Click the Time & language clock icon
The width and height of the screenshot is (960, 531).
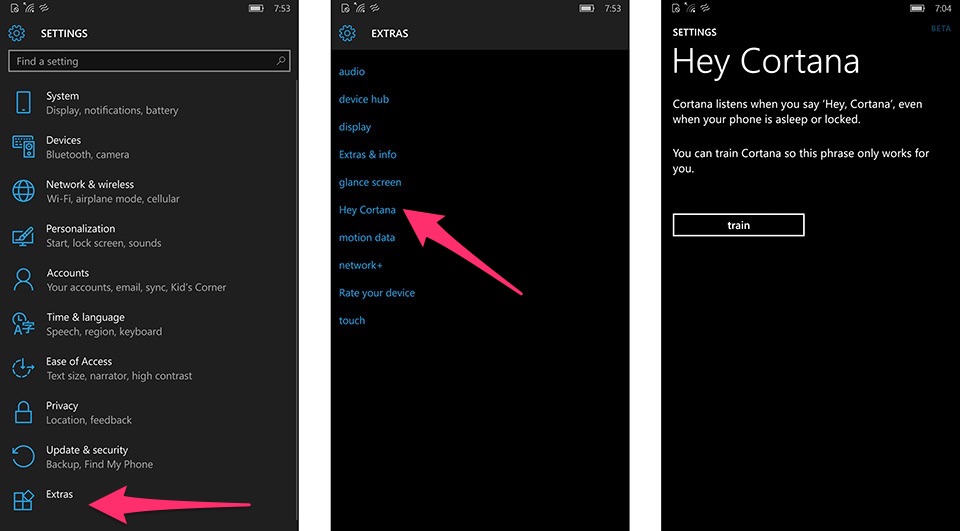(23, 324)
